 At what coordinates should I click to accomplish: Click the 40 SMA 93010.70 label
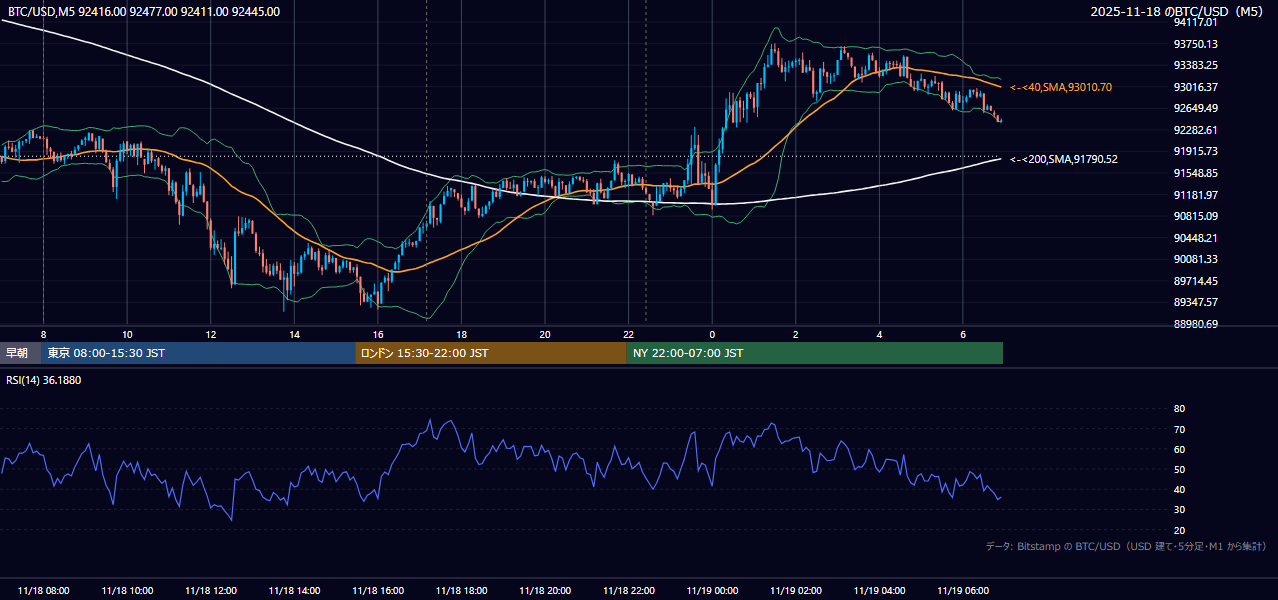[x=1061, y=87]
